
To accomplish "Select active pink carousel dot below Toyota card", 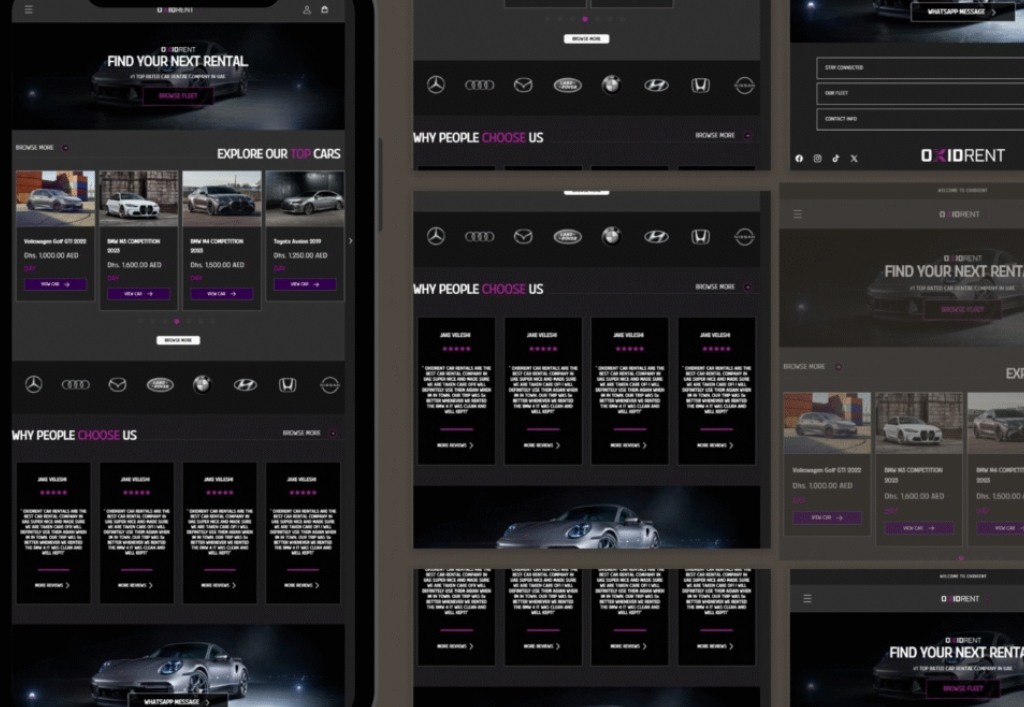I will [177, 322].
